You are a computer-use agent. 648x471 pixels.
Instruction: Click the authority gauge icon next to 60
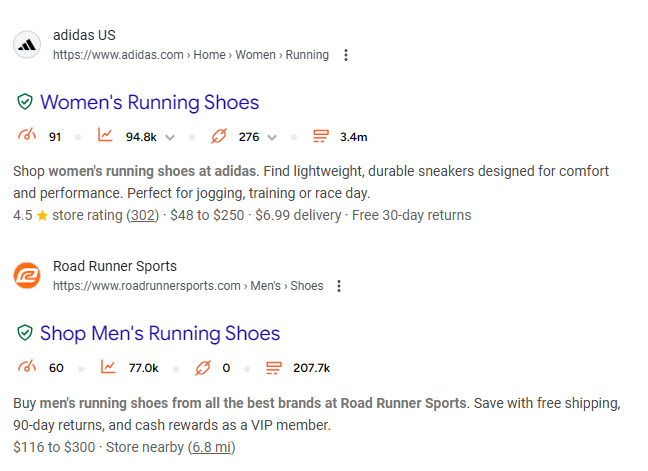tap(27, 366)
